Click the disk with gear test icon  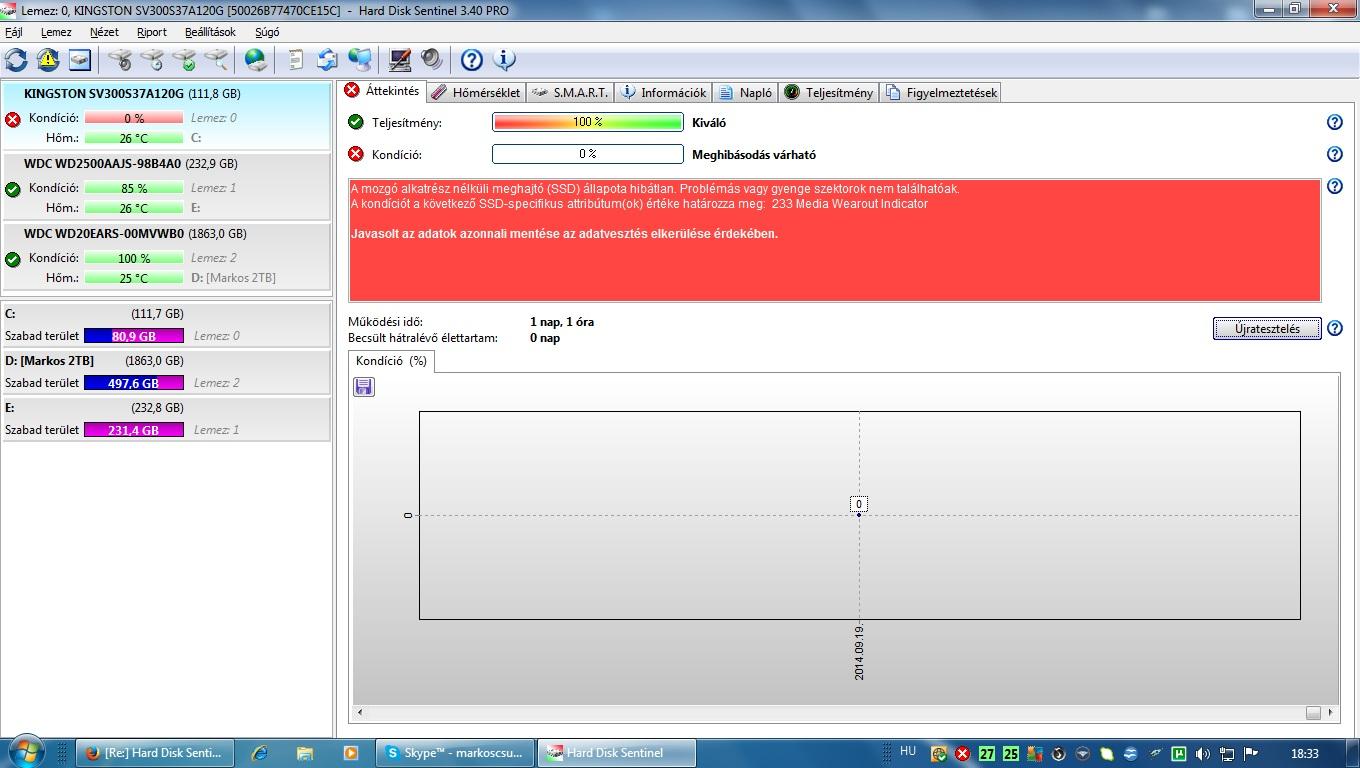120,60
